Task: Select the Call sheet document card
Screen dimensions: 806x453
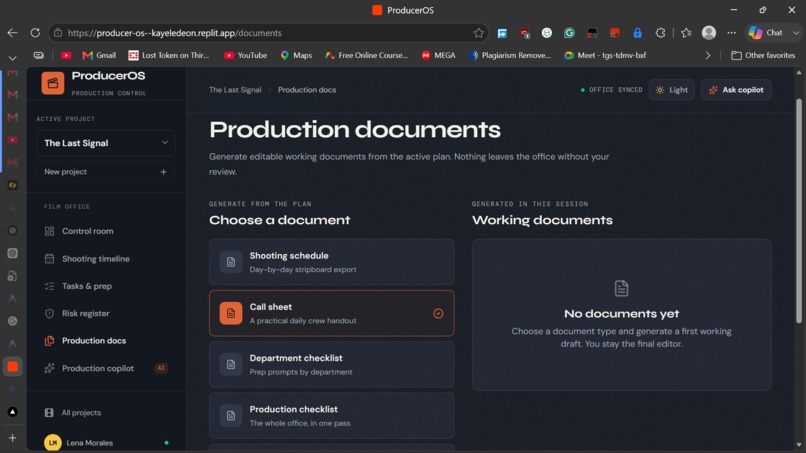Action: (332, 313)
